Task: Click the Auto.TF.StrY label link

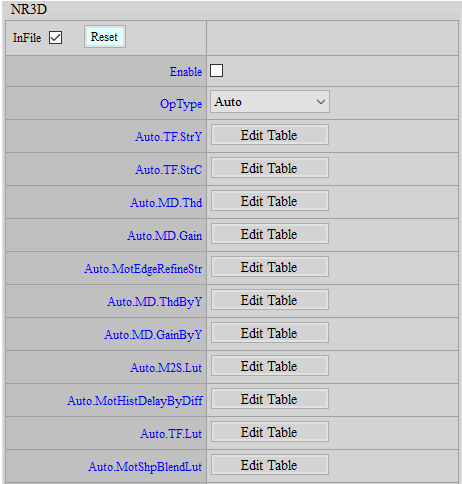Action: coord(168,137)
